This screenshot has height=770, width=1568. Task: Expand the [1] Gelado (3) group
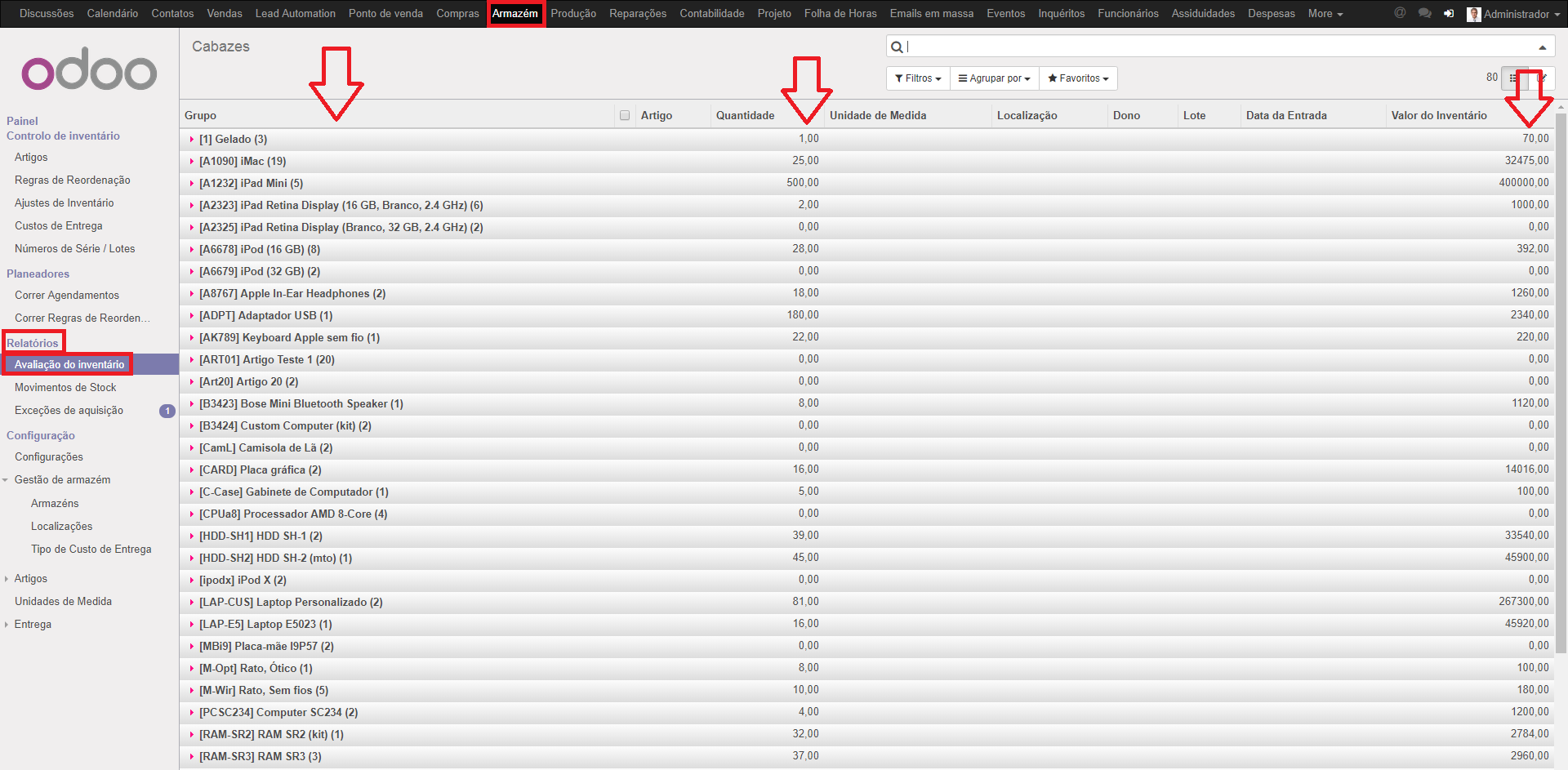pos(192,140)
